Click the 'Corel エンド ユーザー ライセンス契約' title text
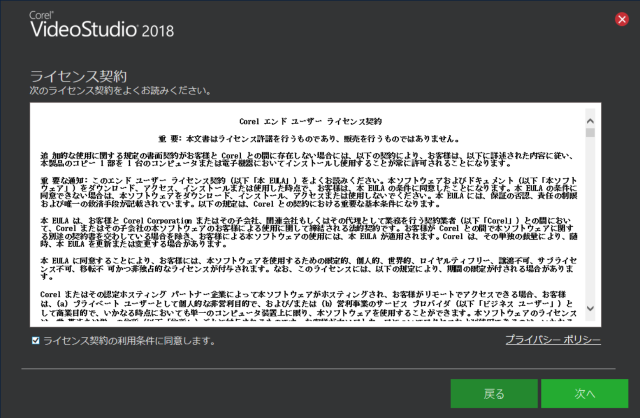The image size is (640, 418). (311, 121)
